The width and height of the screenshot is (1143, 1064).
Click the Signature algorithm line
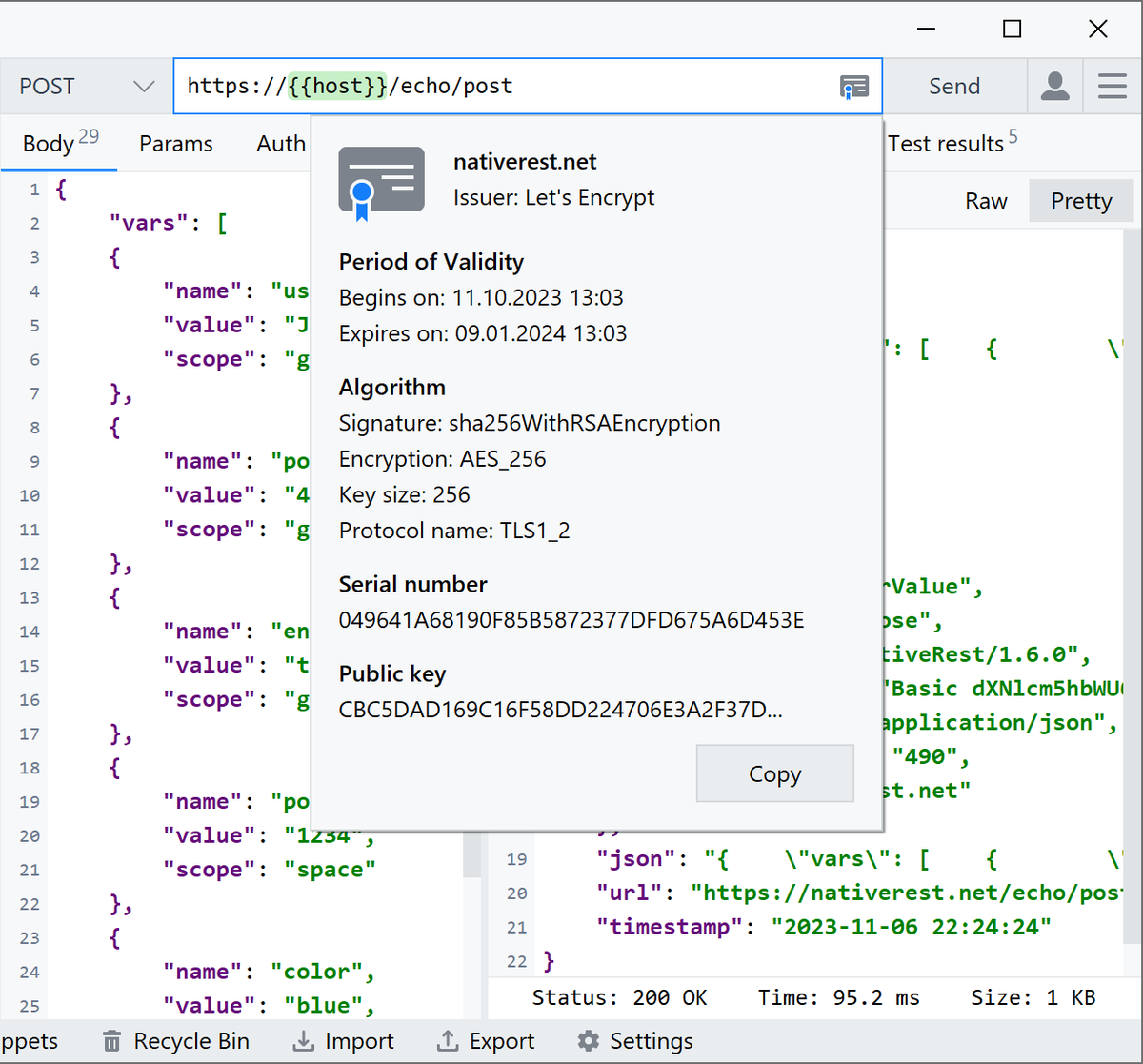[530, 424]
